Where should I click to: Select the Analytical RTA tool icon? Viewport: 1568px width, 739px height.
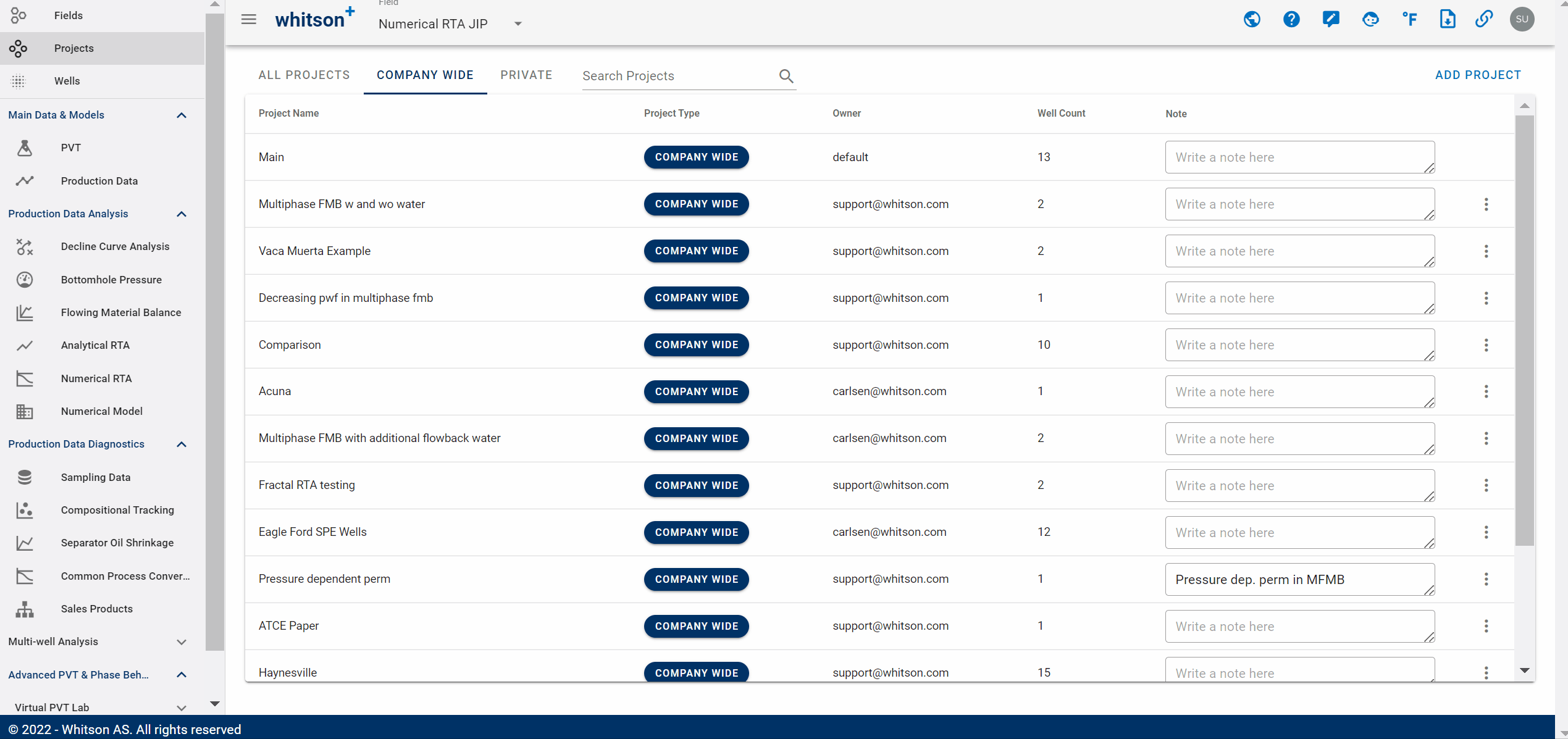click(x=24, y=345)
